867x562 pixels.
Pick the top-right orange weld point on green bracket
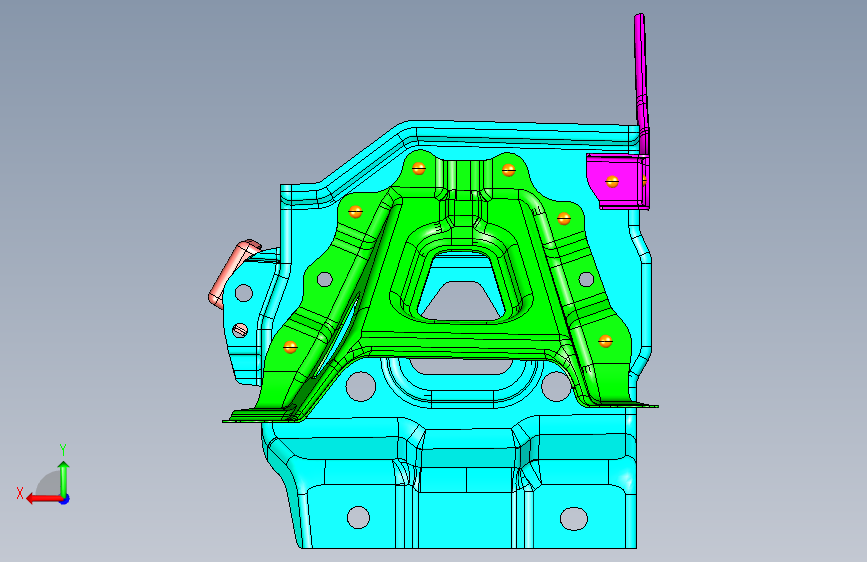point(508,170)
